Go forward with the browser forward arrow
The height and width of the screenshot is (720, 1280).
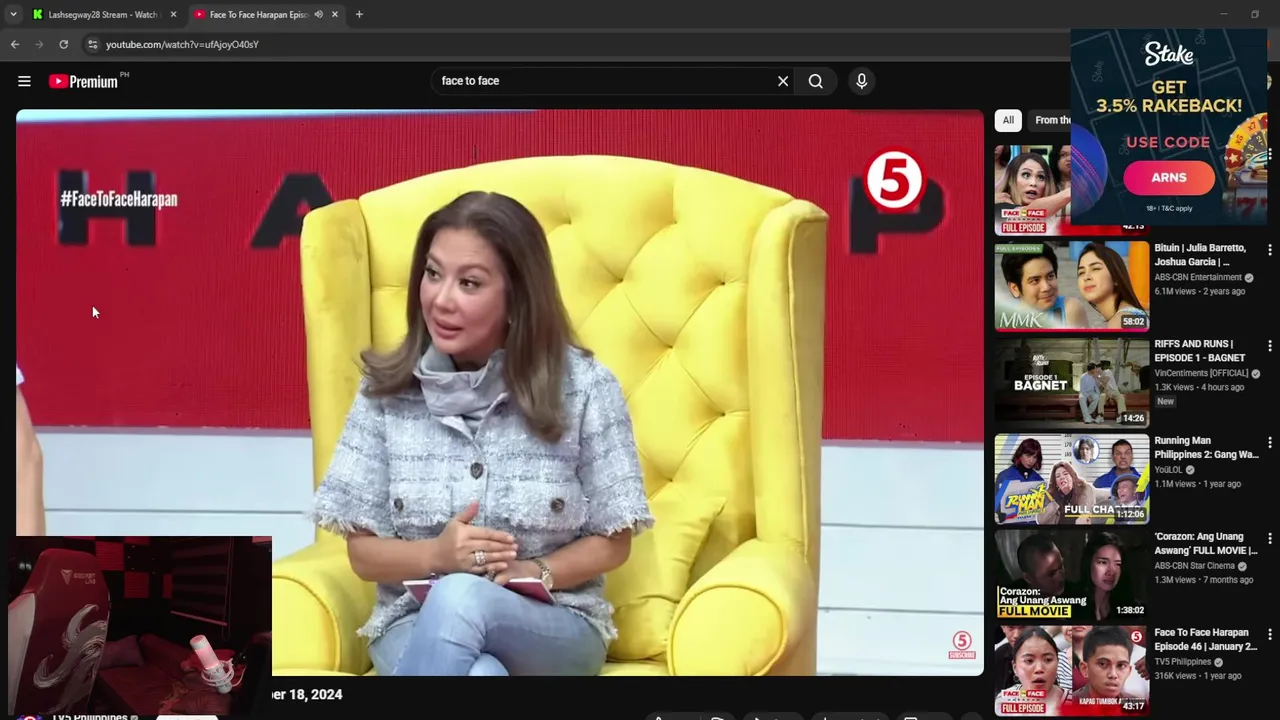[39, 44]
